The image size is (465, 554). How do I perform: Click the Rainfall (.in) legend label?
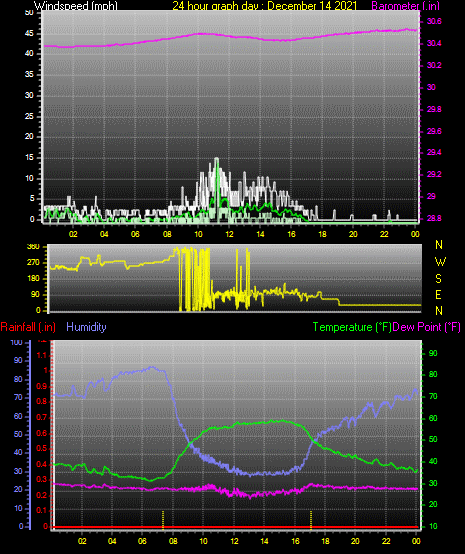(28, 327)
